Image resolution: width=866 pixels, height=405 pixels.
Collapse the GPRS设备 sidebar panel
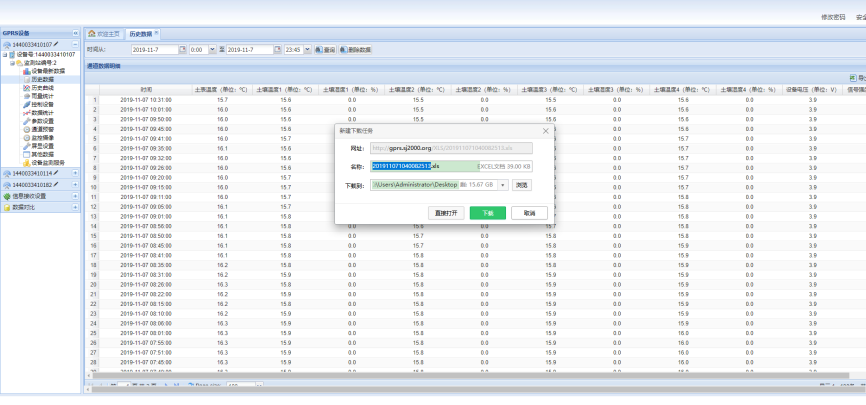76,33
